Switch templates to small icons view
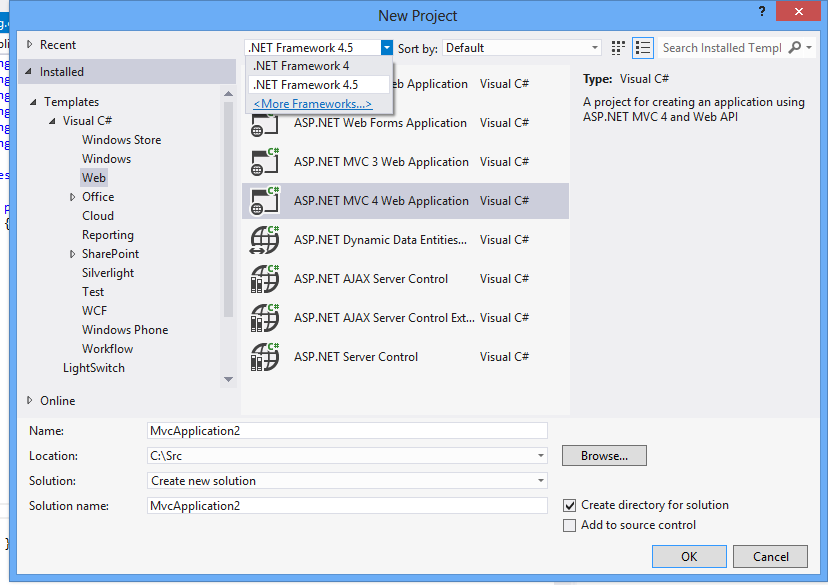Screen dimensions: 828x585 pyautogui.click(x=617, y=47)
